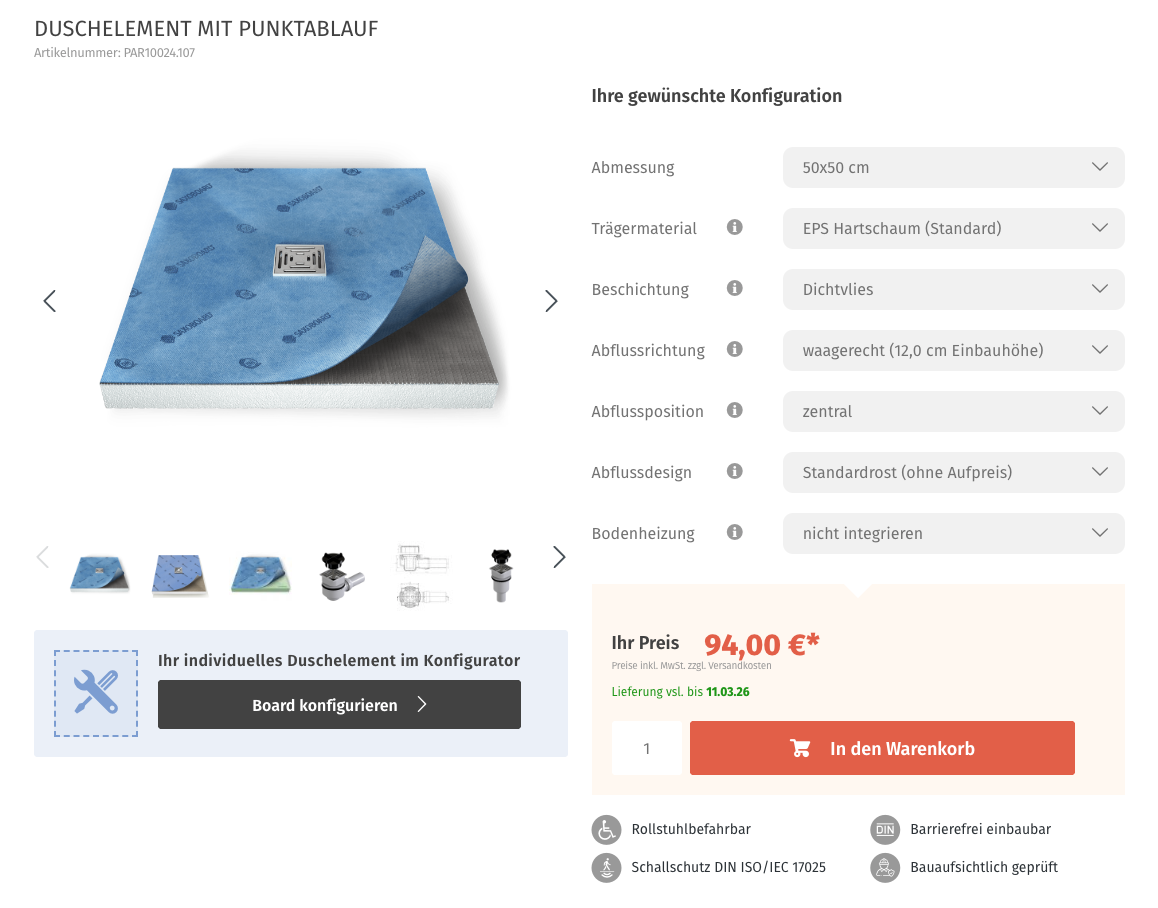Open the Abmessung size dropdown
The height and width of the screenshot is (908, 1158).
click(x=953, y=167)
